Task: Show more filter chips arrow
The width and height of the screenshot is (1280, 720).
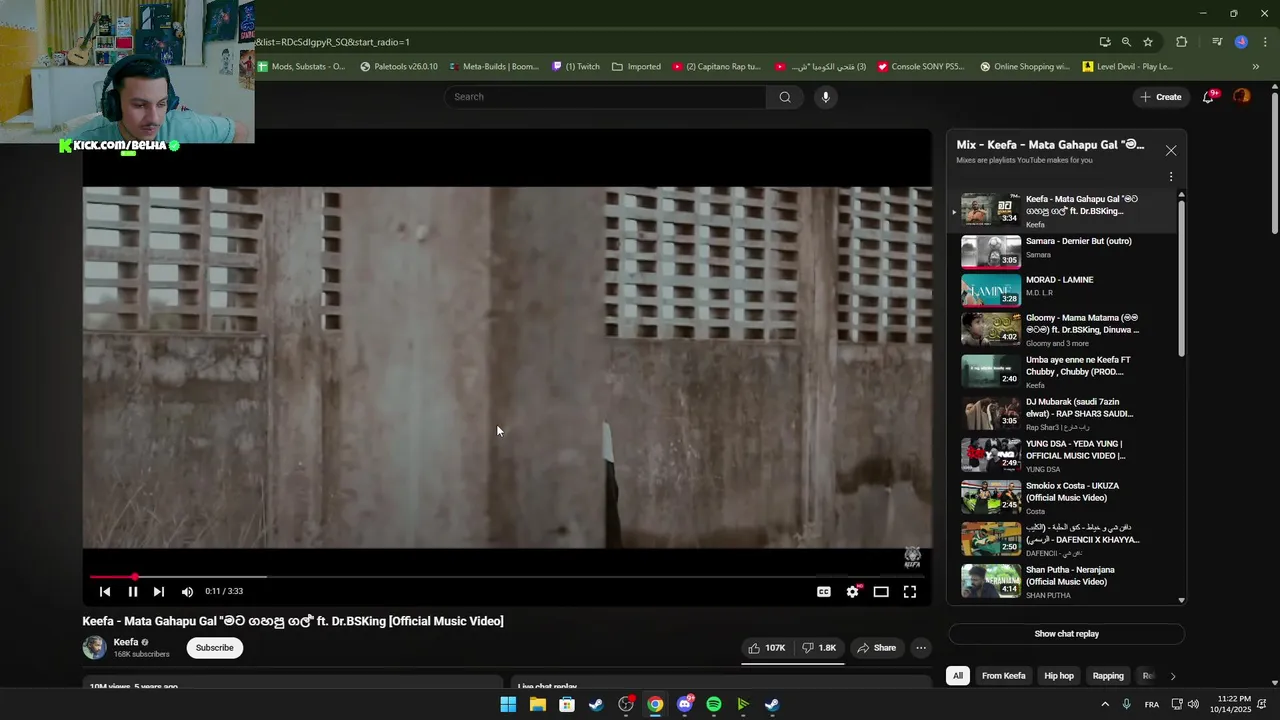Action: pyautogui.click(x=1172, y=676)
